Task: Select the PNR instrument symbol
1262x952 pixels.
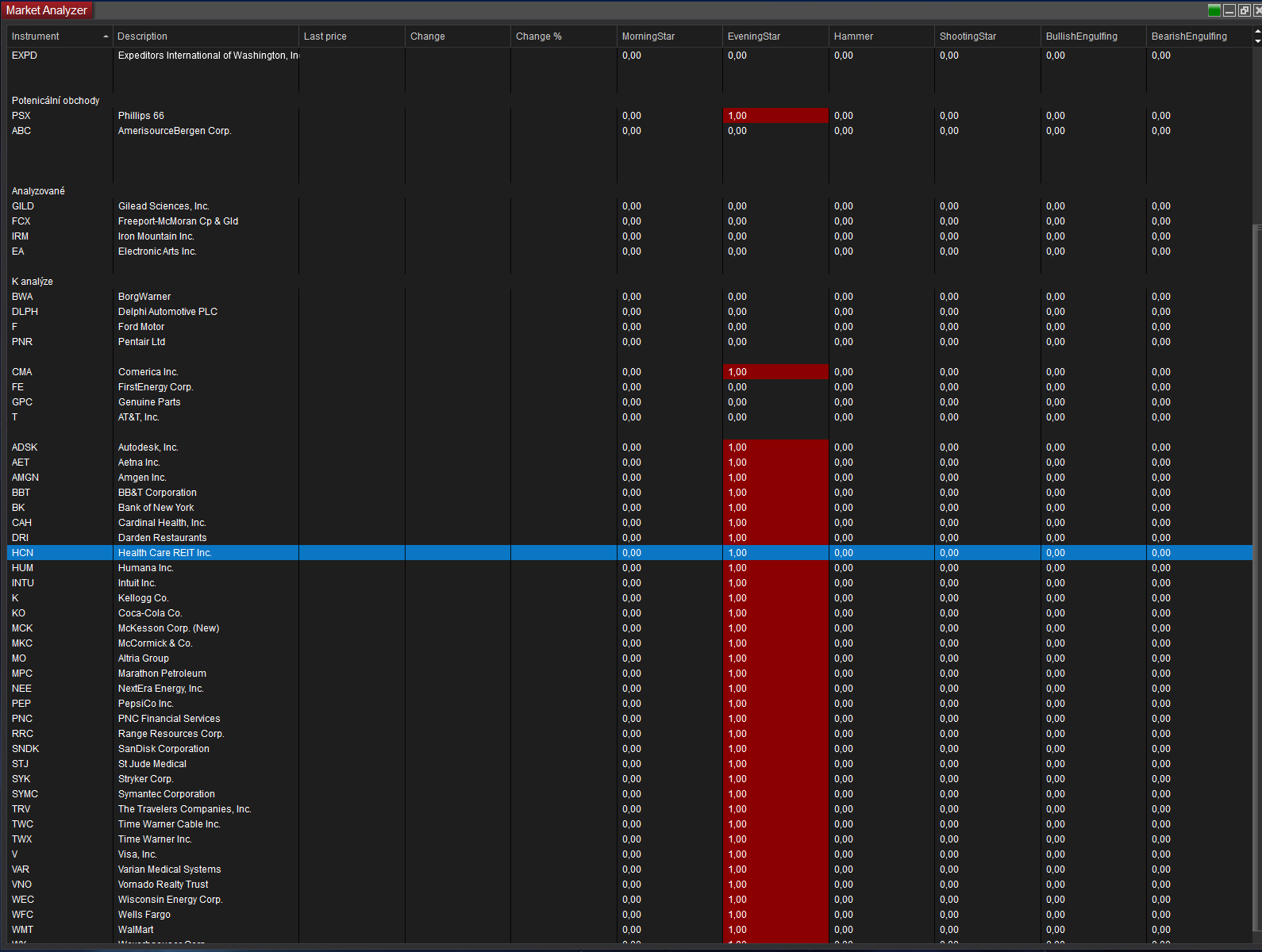Action: coord(22,342)
